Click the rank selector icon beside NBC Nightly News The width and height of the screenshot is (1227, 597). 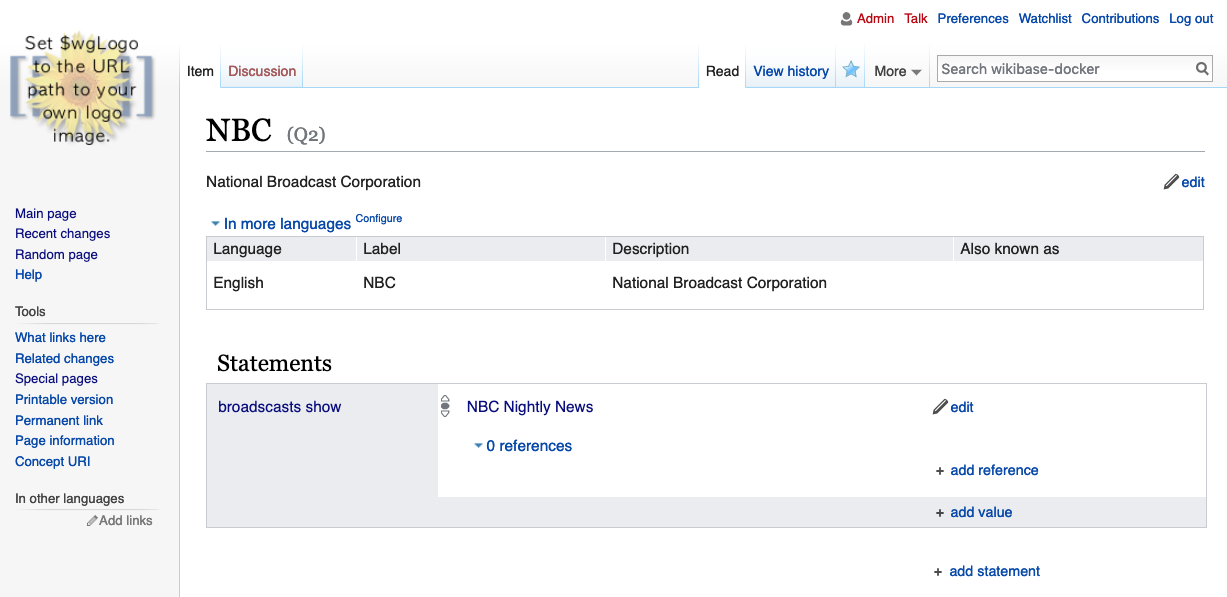(x=445, y=407)
